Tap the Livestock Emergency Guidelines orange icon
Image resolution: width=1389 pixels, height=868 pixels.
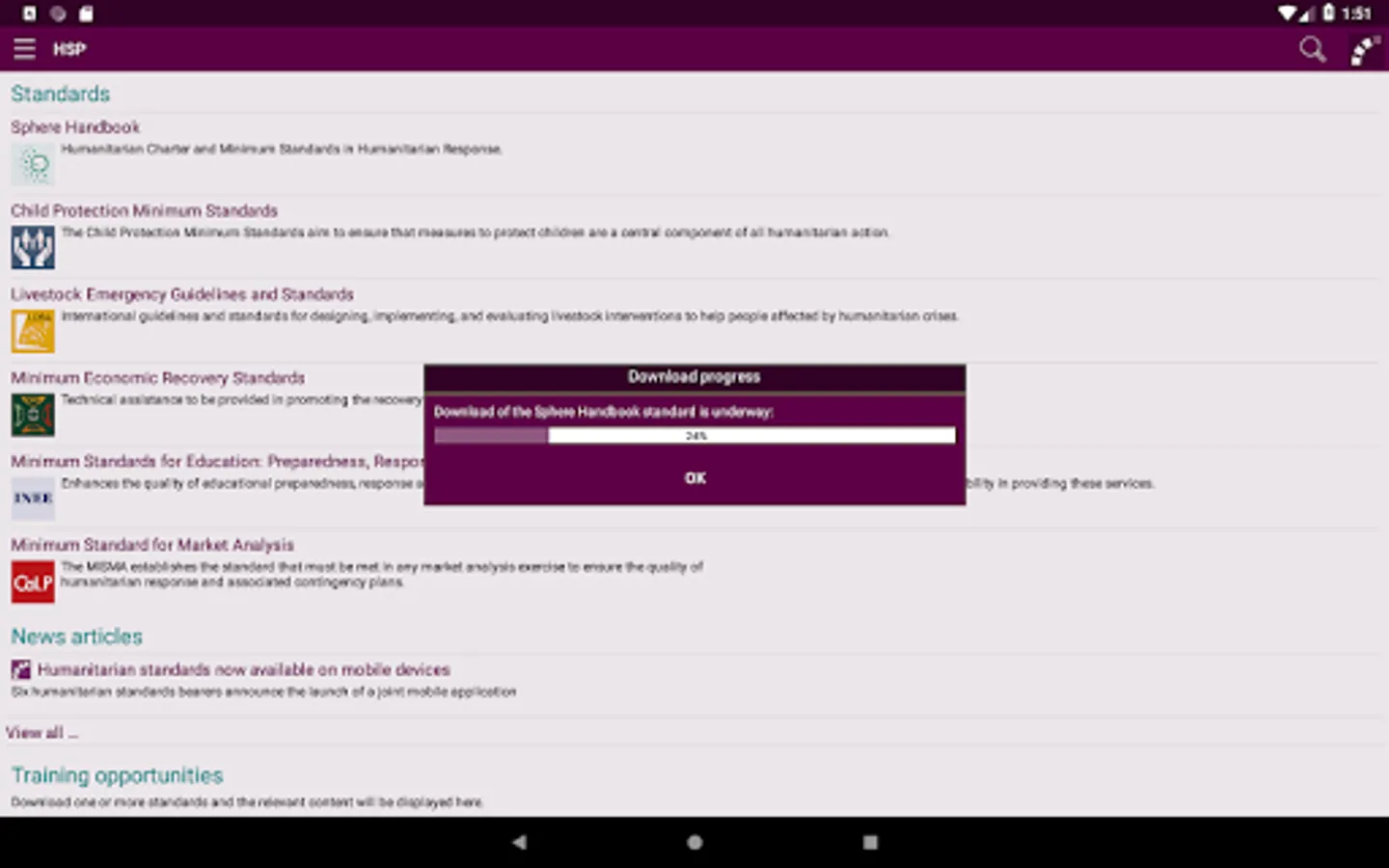point(33,331)
